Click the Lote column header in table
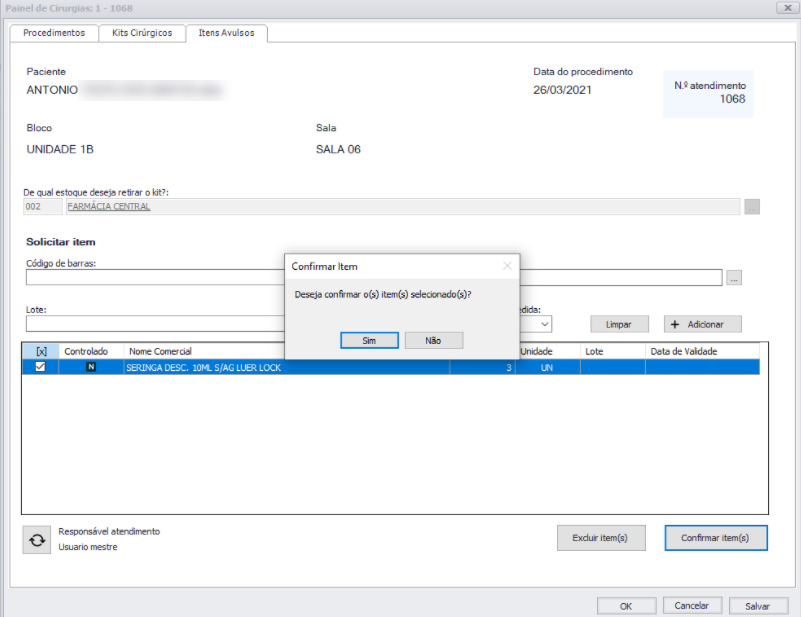 612,351
